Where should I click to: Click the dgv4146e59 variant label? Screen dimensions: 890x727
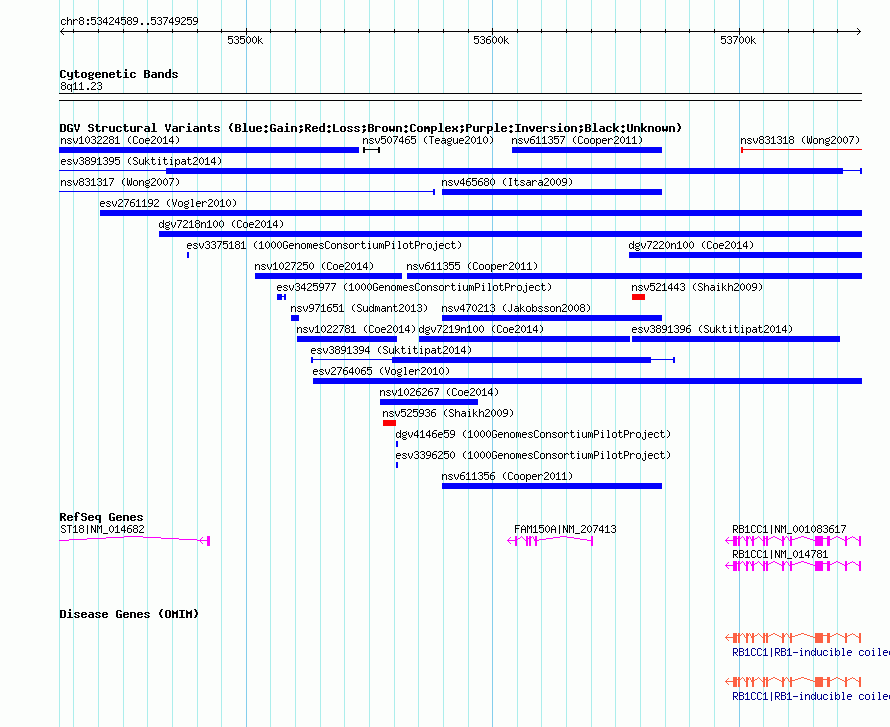pos(533,434)
